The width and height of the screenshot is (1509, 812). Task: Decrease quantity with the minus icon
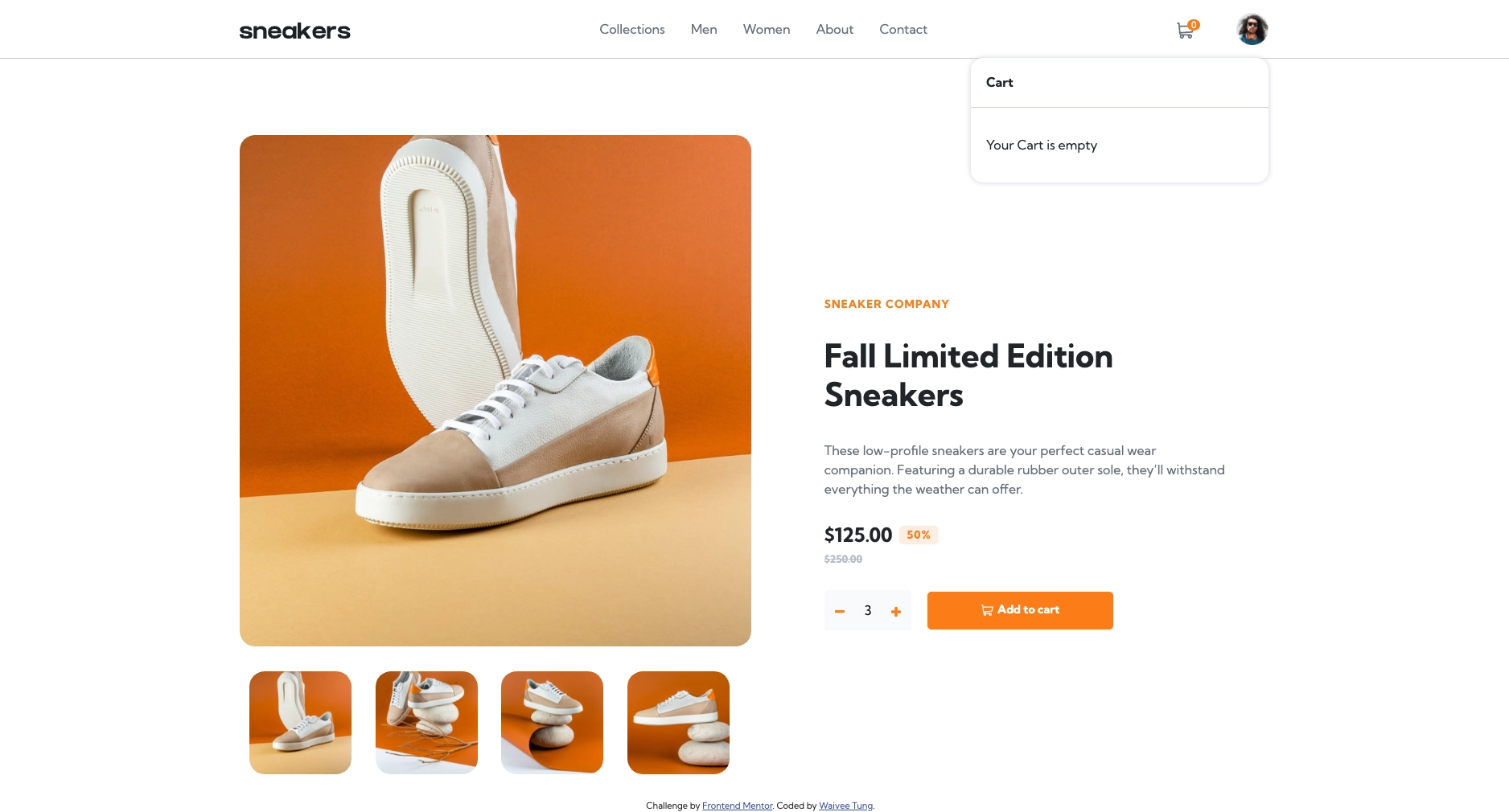pos(840,611)
